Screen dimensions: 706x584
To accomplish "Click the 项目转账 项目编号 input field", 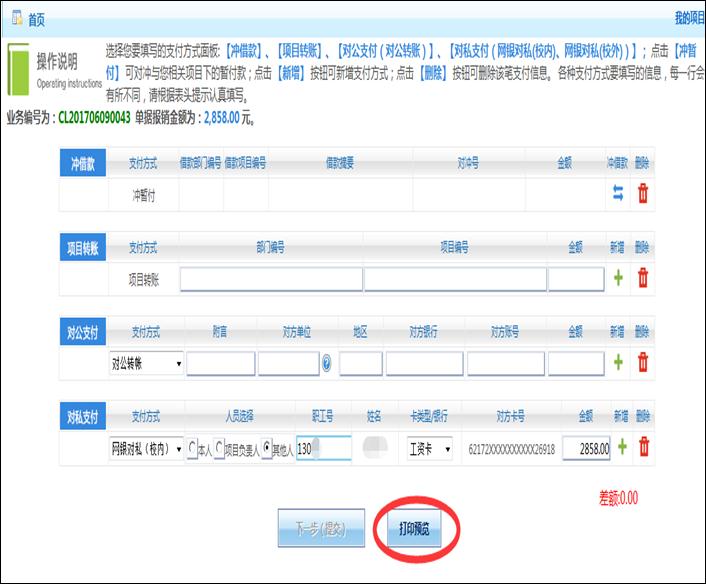I will [x=455, y=279].
